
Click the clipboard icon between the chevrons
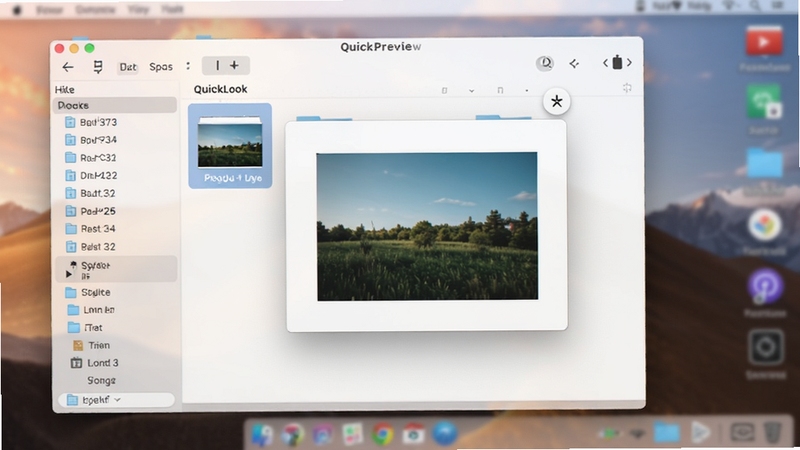tap(617, 62)
